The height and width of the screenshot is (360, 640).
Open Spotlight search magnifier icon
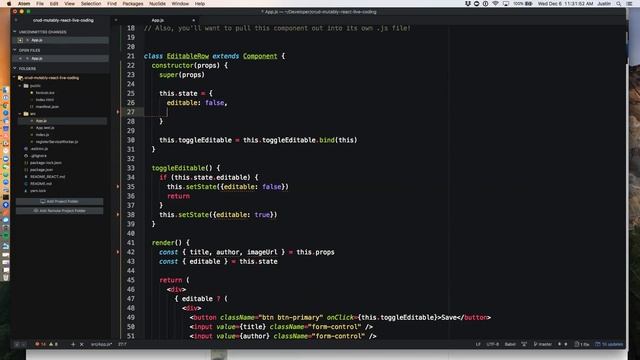619,4
